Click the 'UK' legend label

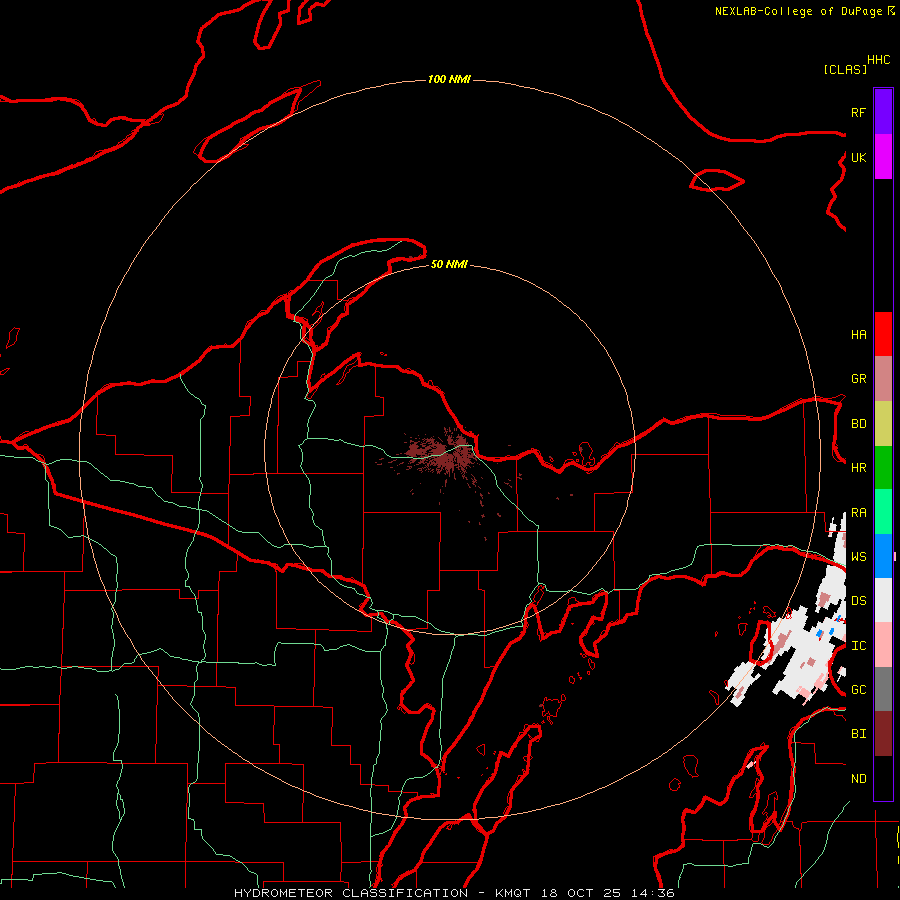click(x=858, y=157)
